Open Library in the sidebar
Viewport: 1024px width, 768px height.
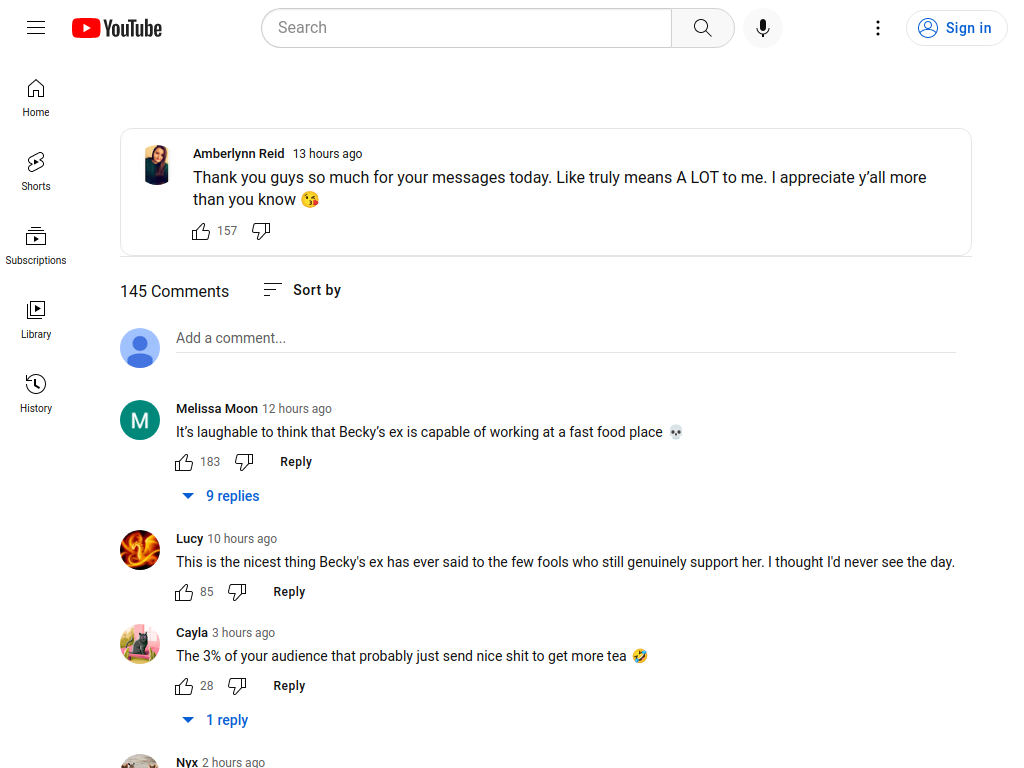pyautogui.click(x=36, y=319)
